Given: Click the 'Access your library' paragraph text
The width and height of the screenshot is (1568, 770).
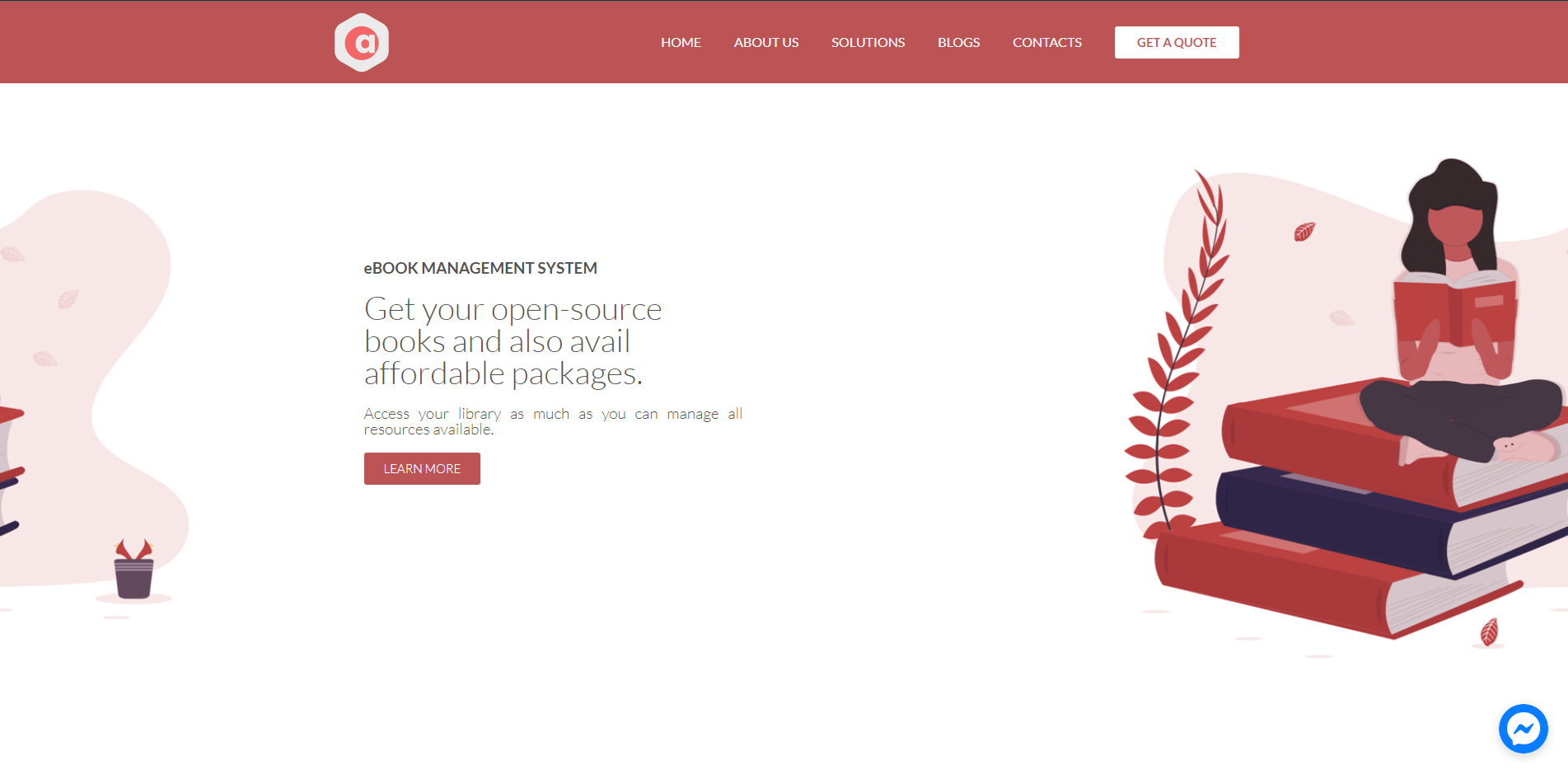Looking at the screenshot, I should pyautogui.click(x=553, y=421).
